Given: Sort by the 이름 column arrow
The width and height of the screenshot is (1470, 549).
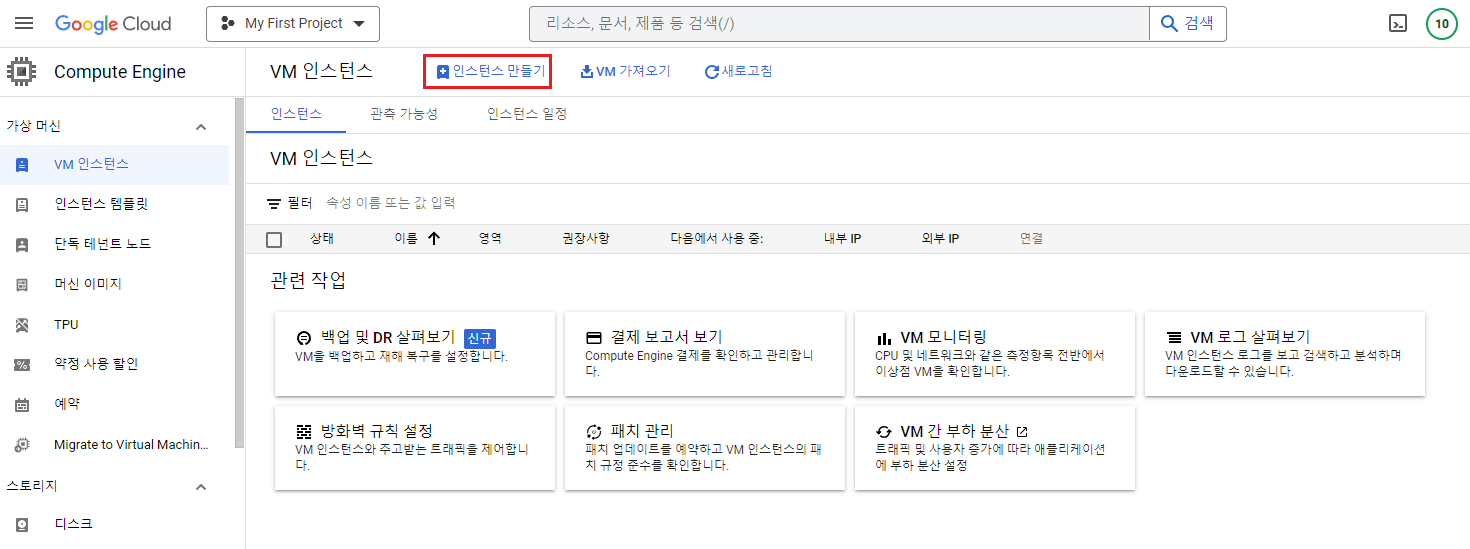Looking at the screenshot, I should [434, 239].
